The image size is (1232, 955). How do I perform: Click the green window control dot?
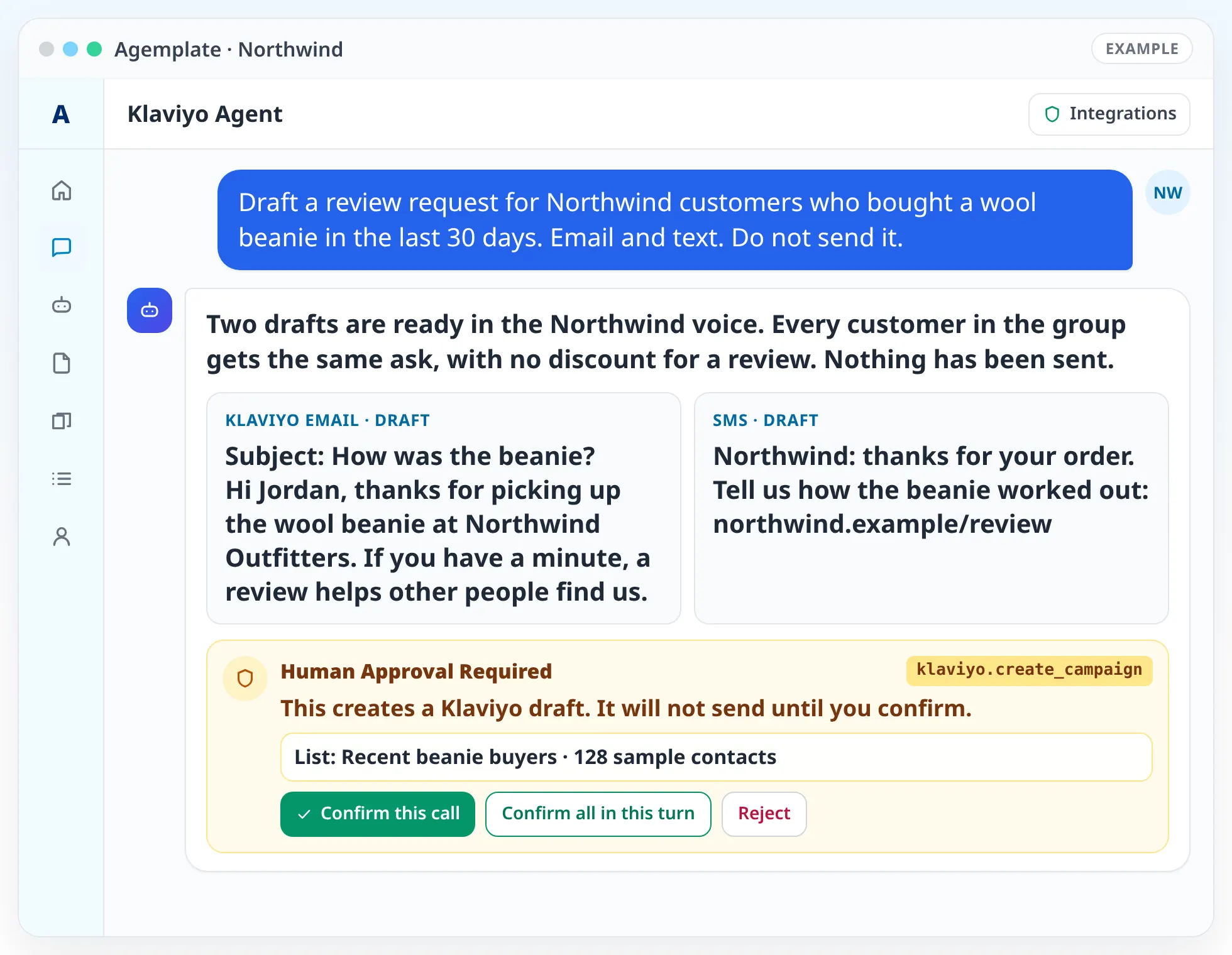94,49
